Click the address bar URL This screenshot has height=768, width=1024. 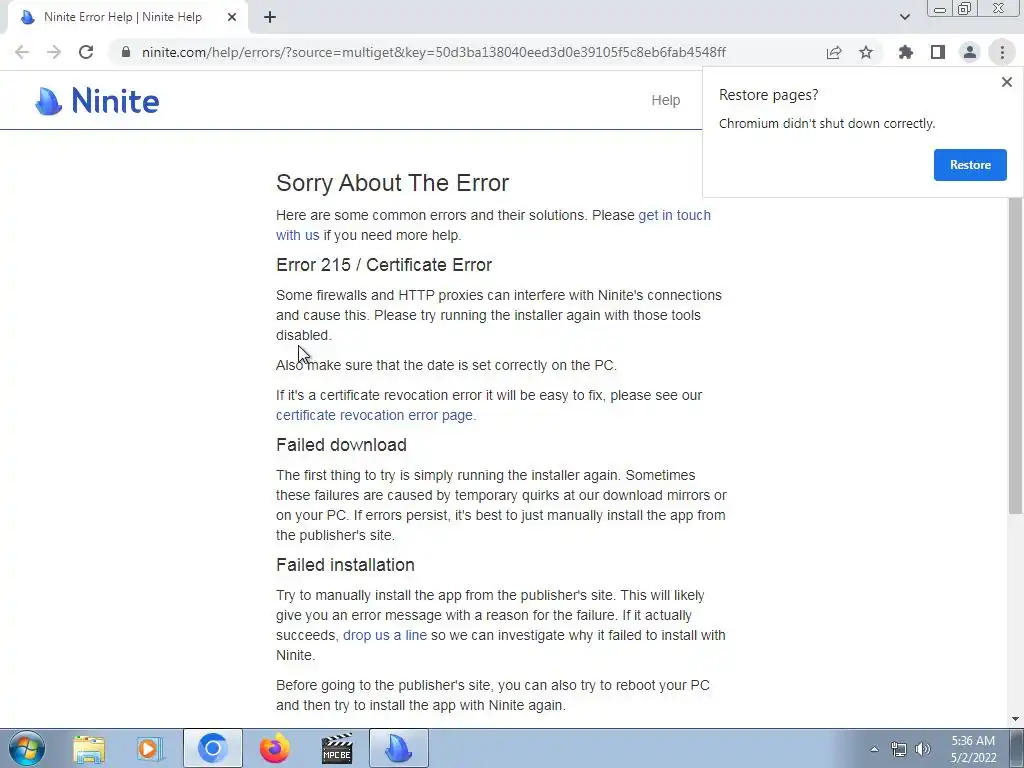[434, 52]
